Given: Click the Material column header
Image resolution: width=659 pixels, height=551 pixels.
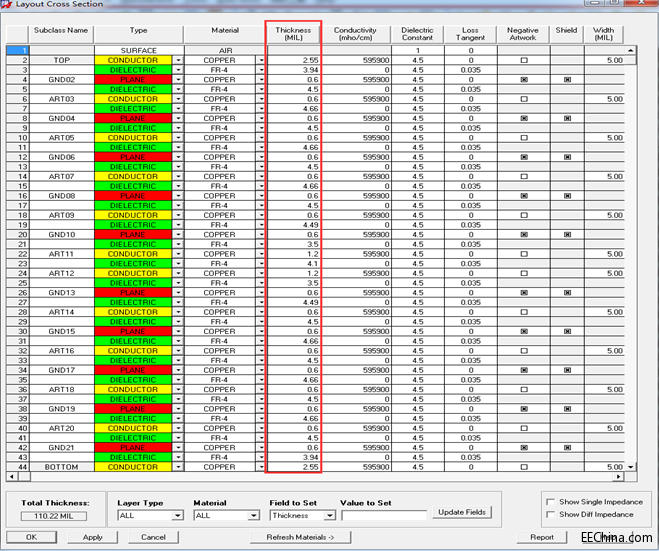Looking at the screenshot, I should pyautogui.click(x=225, y=34).
